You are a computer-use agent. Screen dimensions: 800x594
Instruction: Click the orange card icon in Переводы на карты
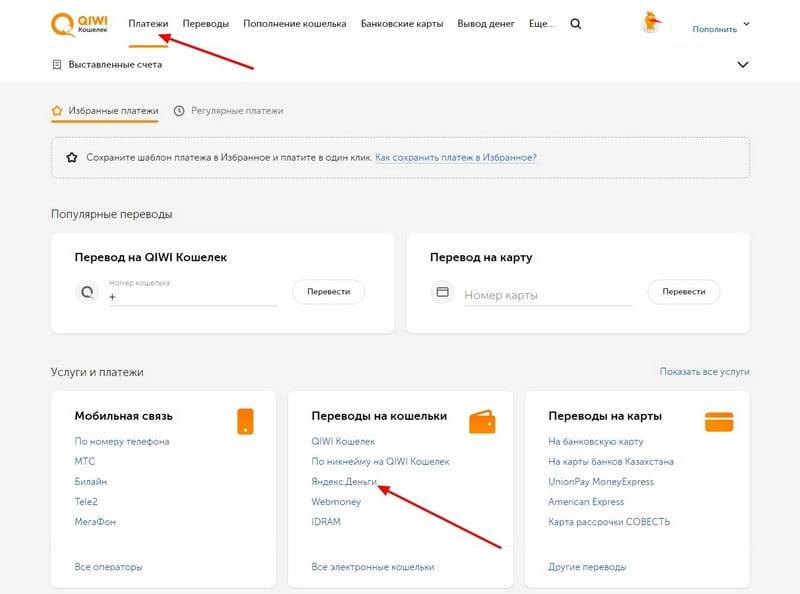pos(719,422)
